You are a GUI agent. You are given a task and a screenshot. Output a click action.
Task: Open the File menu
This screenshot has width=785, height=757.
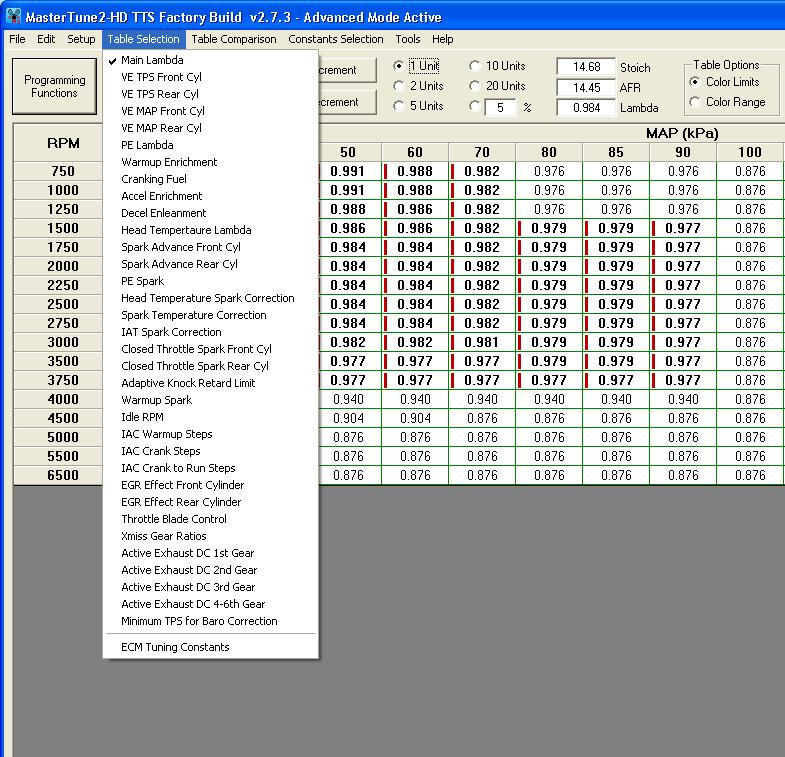(x=17, y=39)
